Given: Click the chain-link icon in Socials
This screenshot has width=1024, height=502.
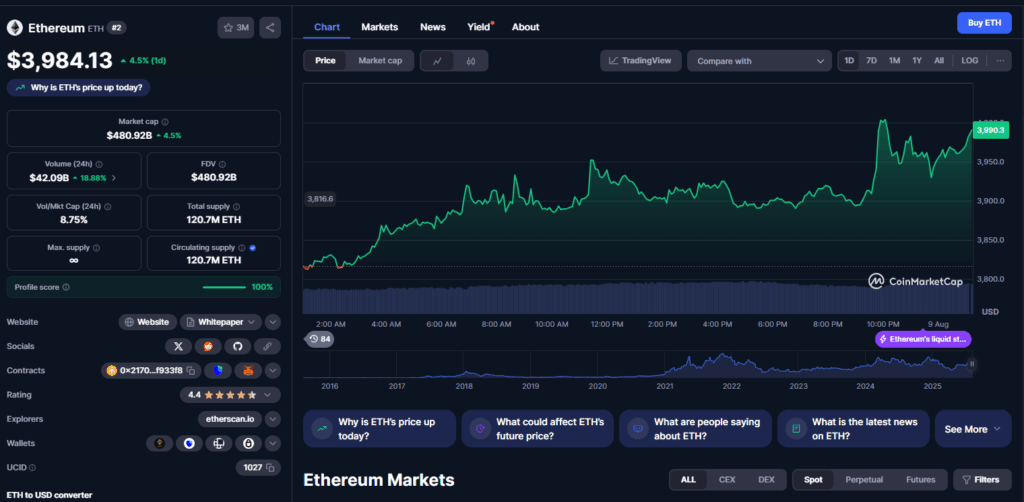Looking at the screenshot, I should tap(267, 346).
